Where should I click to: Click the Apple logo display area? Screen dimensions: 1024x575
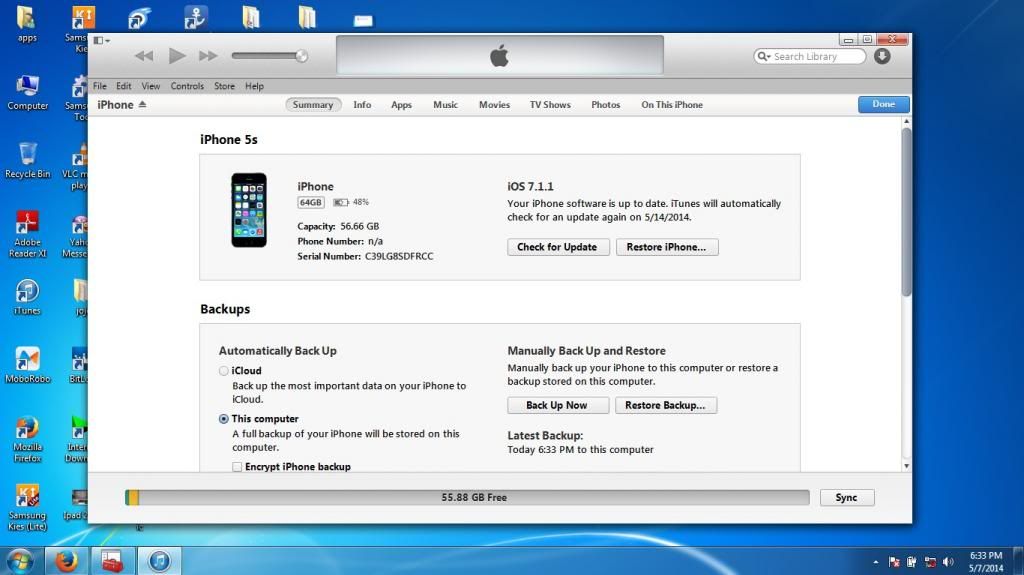500,55
